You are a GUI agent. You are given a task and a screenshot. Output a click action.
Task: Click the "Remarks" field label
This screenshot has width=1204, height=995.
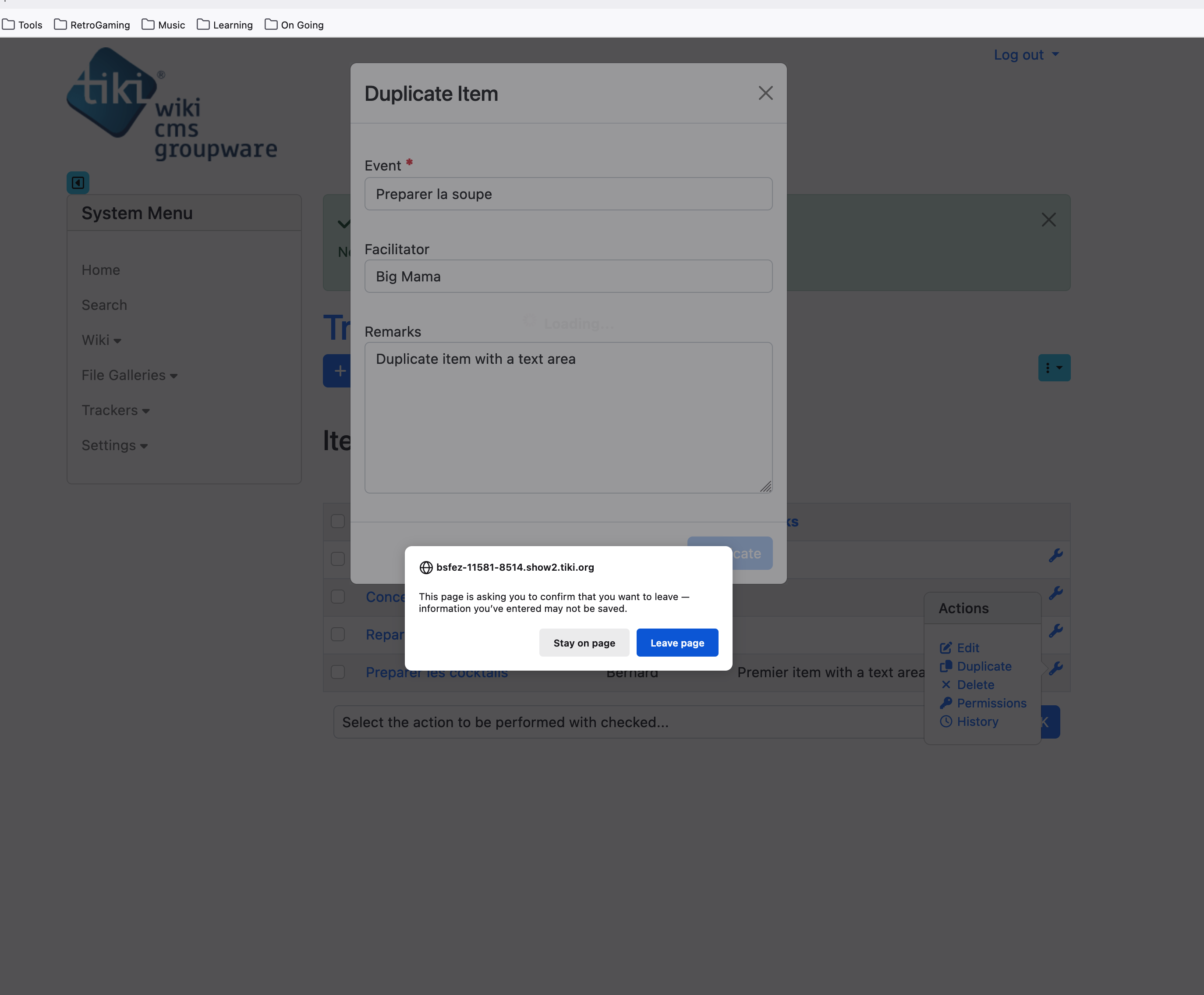tap(393, 332)
